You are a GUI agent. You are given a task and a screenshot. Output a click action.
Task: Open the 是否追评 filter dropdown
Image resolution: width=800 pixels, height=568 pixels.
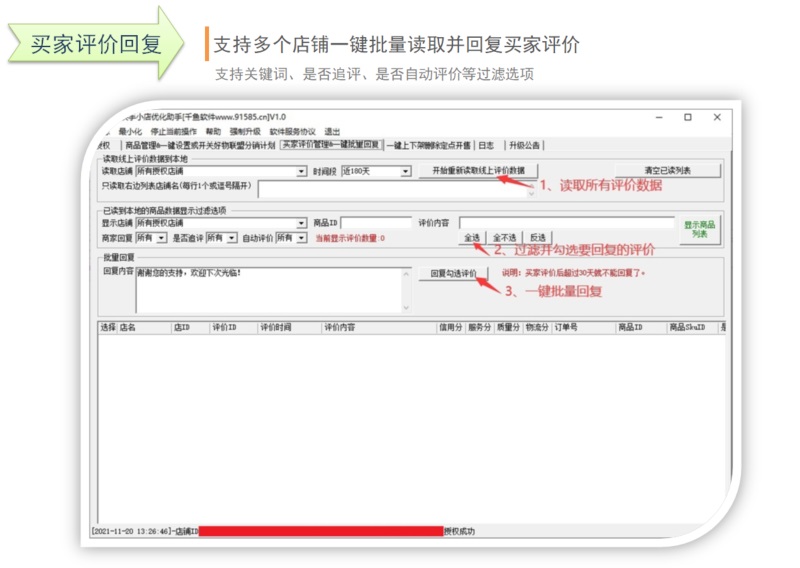click(x=232, y=238)
